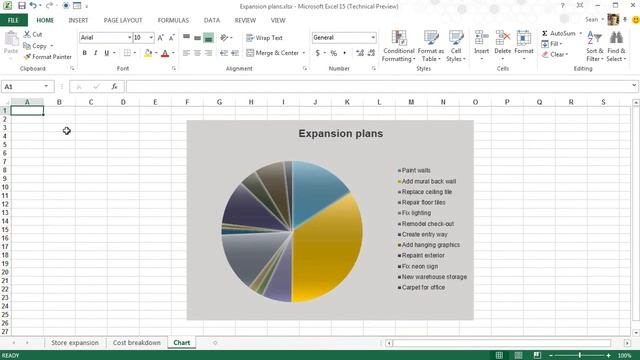Toggle Middle Align
Viewport: 640px width, 360px height.
(198, 38)
